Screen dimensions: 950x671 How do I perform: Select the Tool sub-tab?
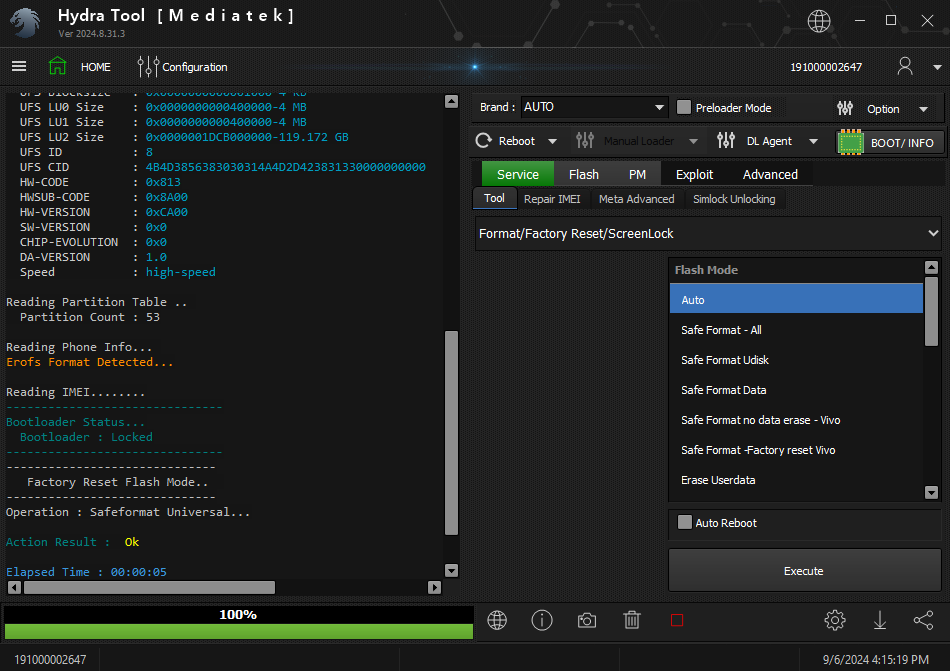tap(494, 198)
